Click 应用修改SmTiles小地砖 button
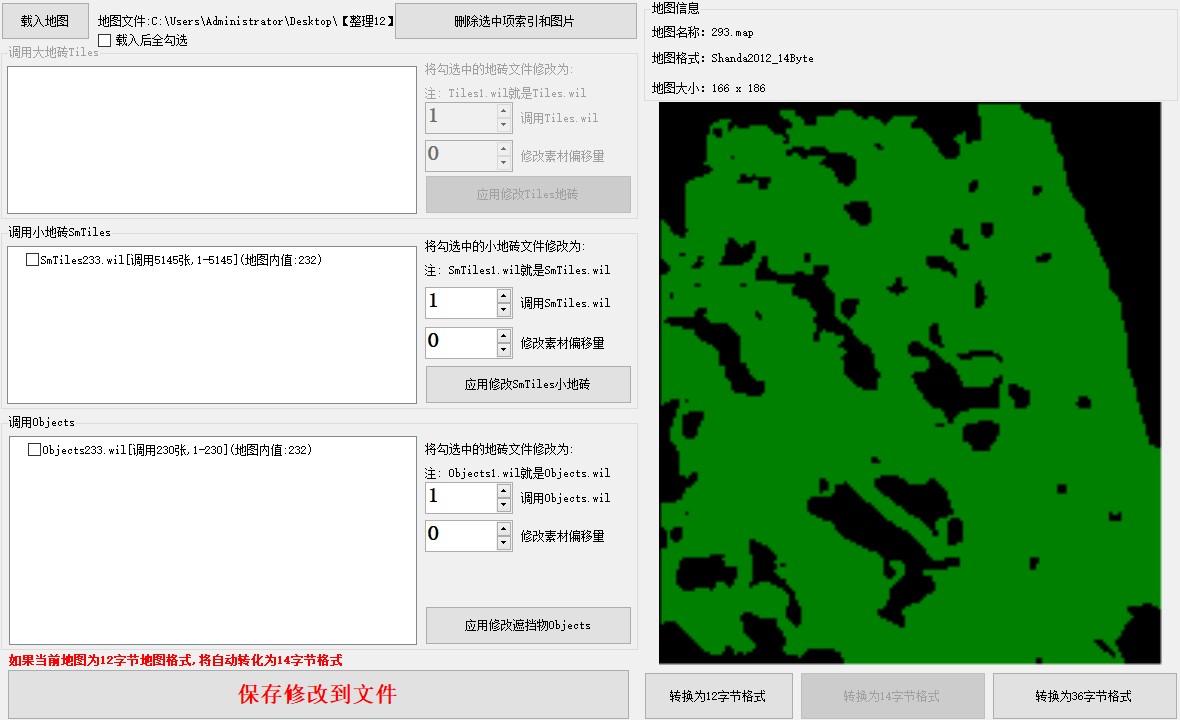The image size is (1180, 720). pyautogui.click(x=528, y=384)
